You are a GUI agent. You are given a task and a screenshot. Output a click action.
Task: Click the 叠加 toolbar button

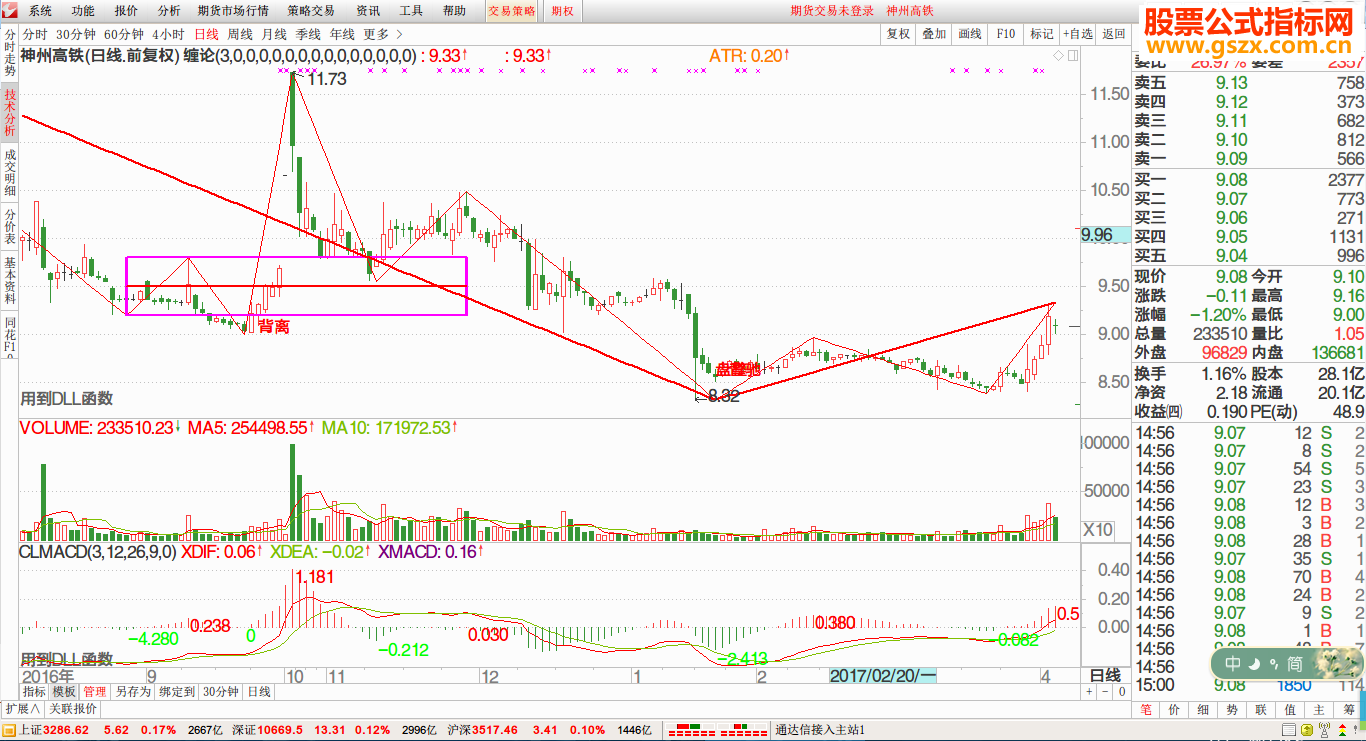tap(934, 34)
